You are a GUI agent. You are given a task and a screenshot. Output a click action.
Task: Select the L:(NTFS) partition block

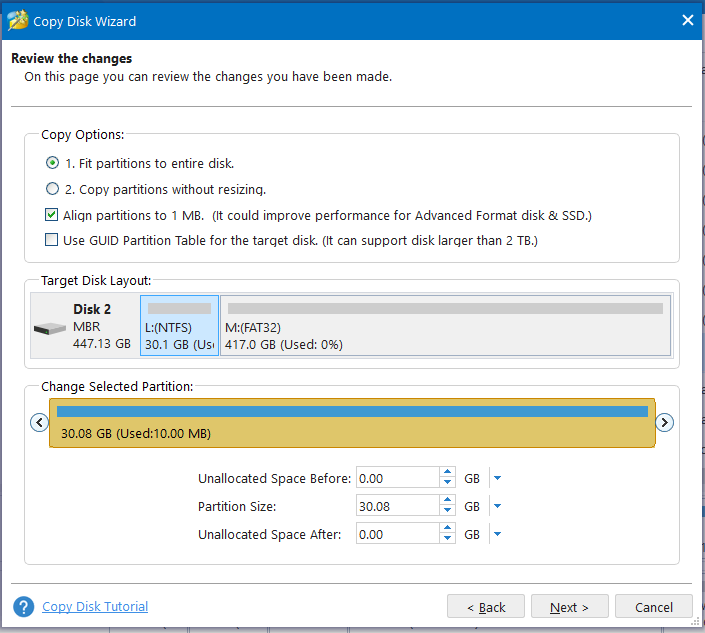tap(179, 325)
